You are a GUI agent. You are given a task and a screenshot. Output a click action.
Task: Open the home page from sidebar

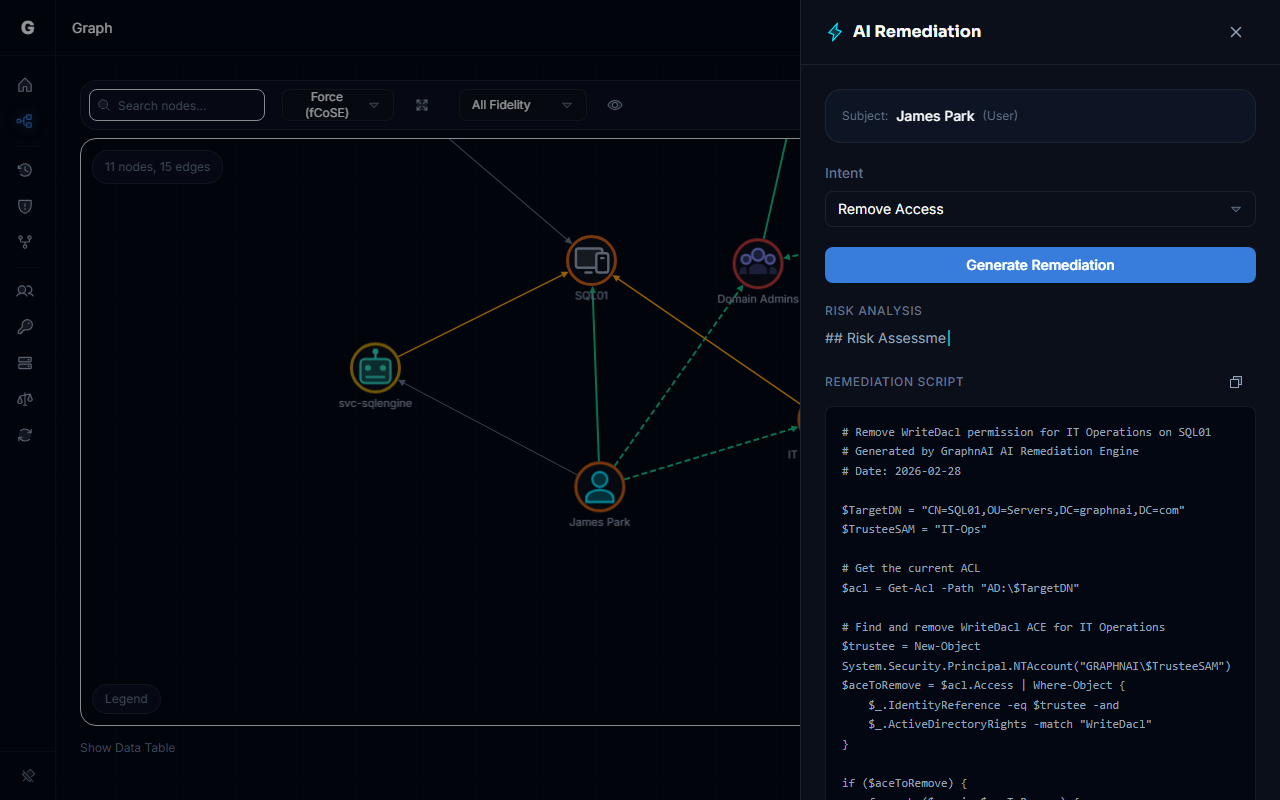[25, 85]
